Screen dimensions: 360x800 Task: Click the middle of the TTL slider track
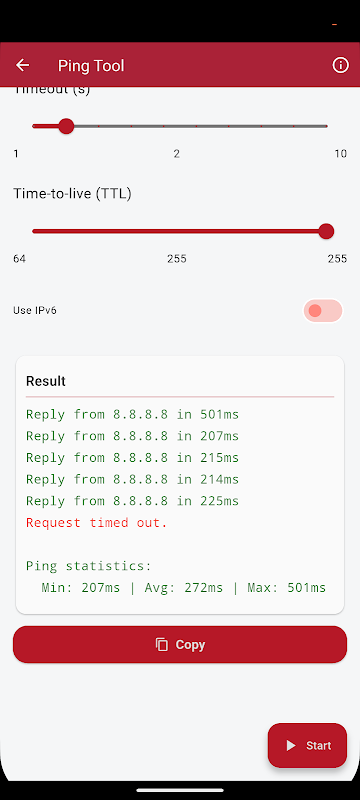(179, 231)
